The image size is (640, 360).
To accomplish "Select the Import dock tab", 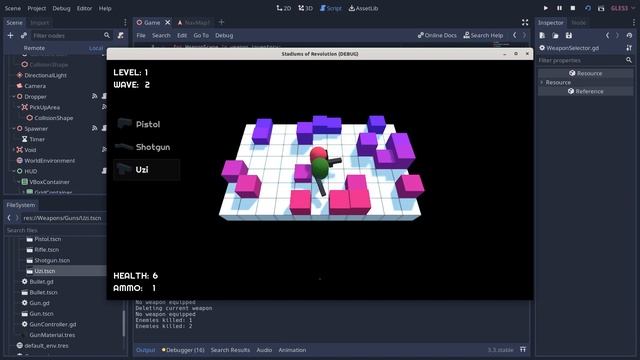I will (40, 22).
